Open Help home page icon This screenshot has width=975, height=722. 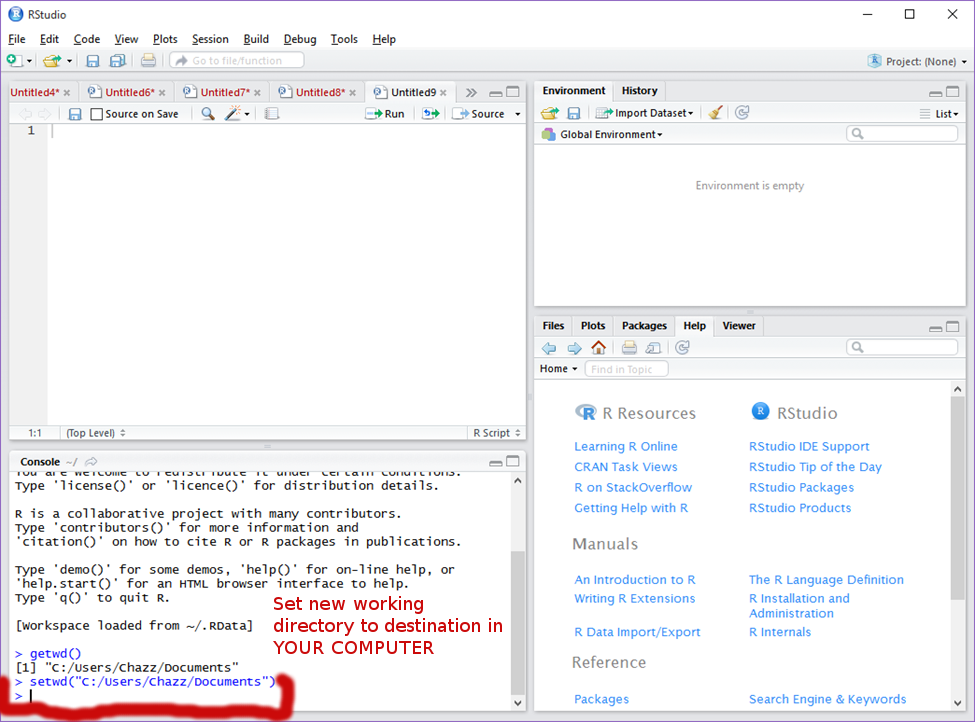tap(598, 348)
